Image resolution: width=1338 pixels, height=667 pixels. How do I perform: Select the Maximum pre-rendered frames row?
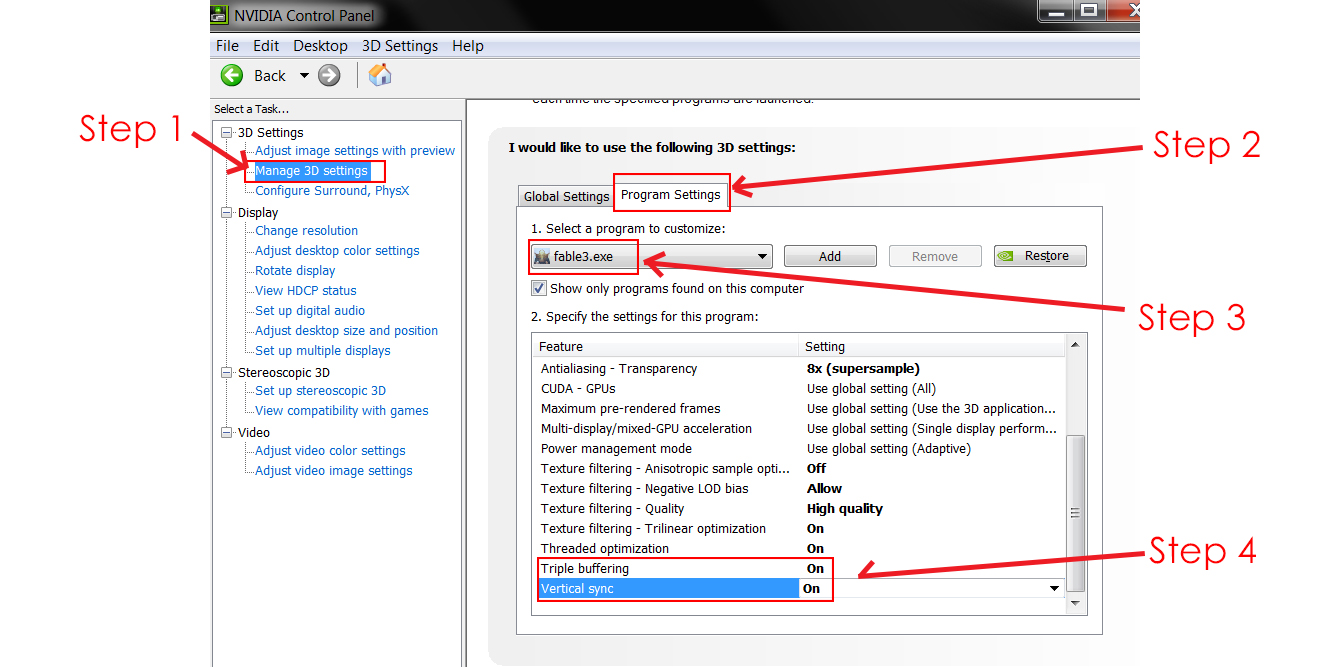tap(799, 409)
